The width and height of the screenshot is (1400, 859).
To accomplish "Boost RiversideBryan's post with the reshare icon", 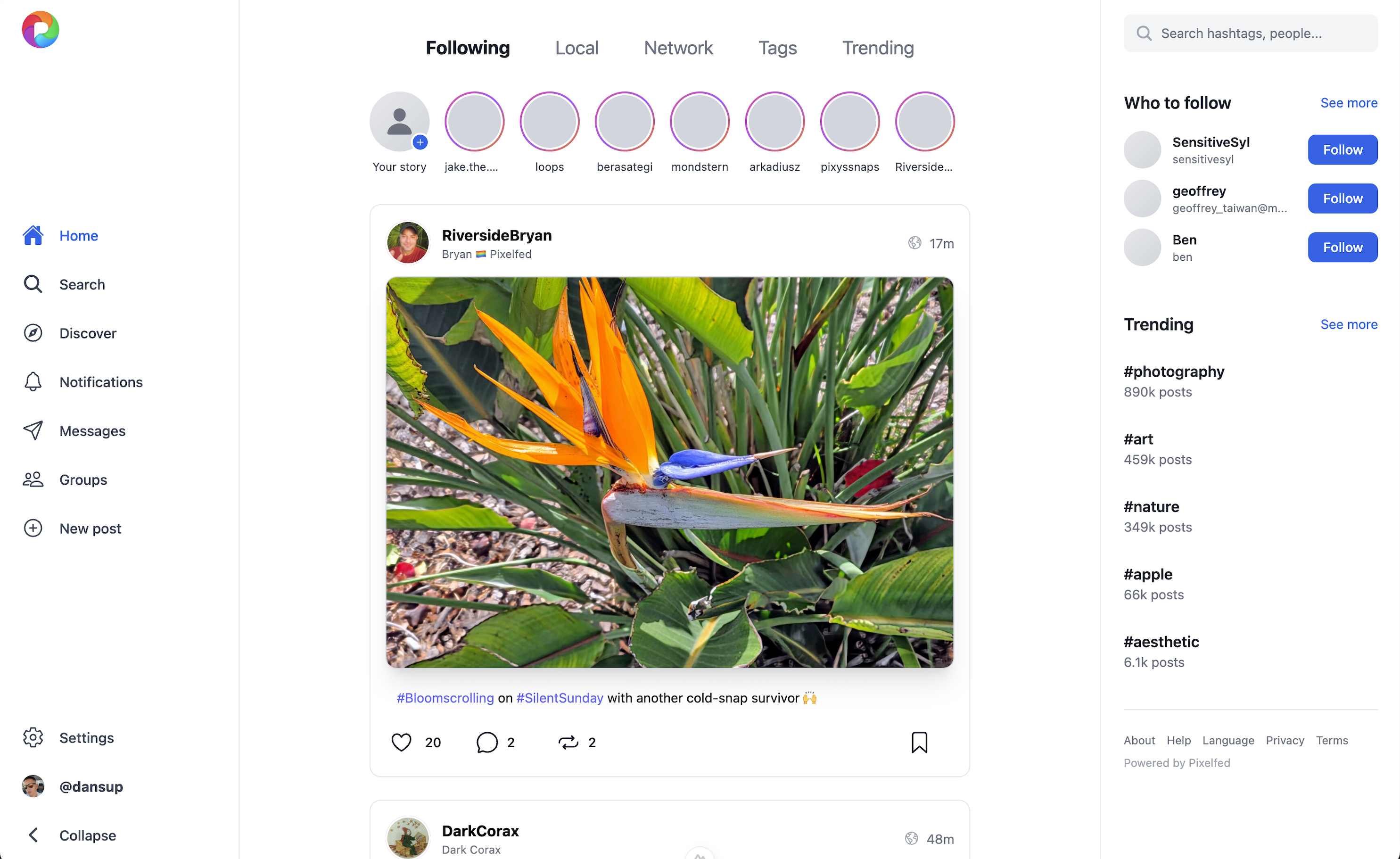I will 568,742.
